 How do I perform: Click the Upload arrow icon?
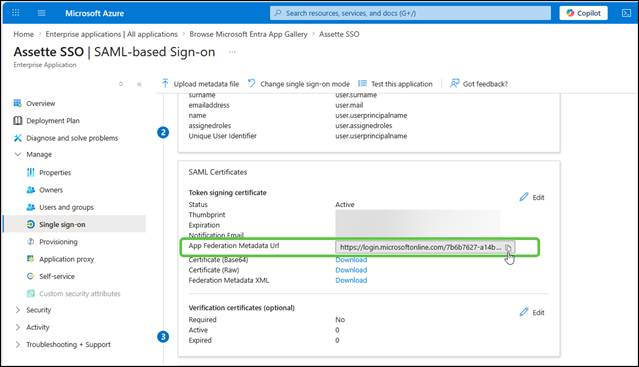click(x=165, y=83)
